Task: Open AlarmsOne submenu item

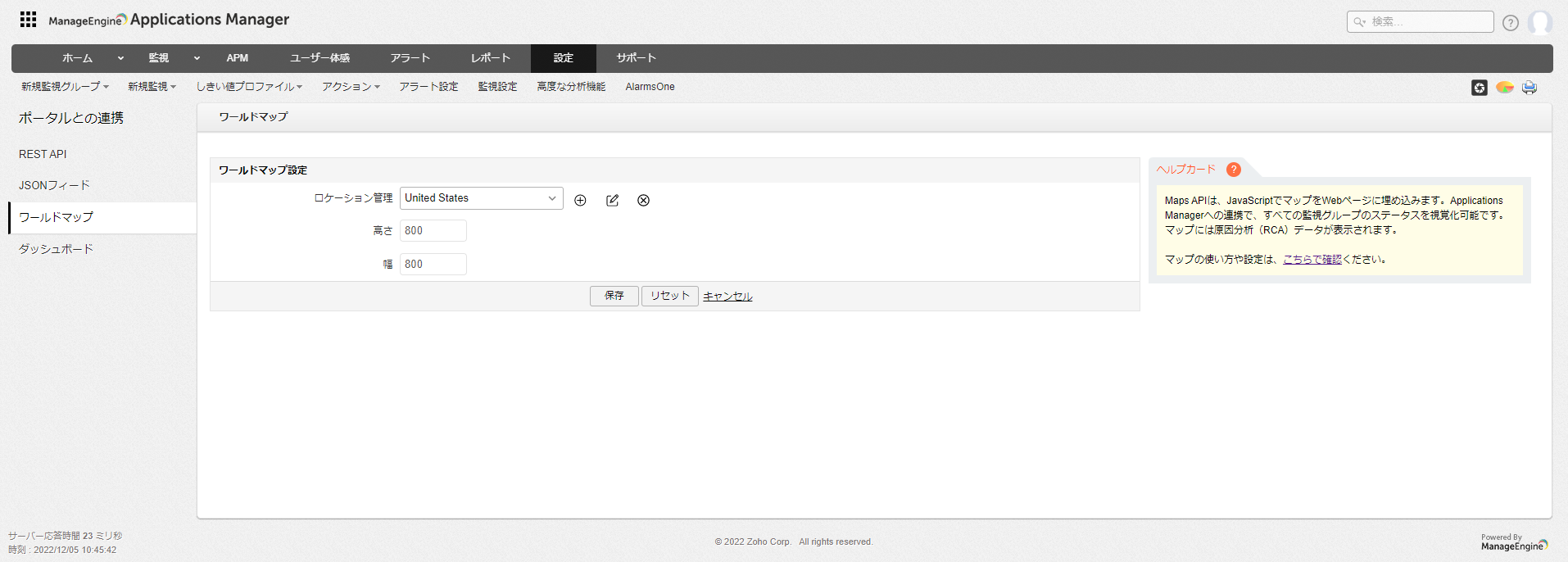Action: pyautogui.click(x=650, y=87)
